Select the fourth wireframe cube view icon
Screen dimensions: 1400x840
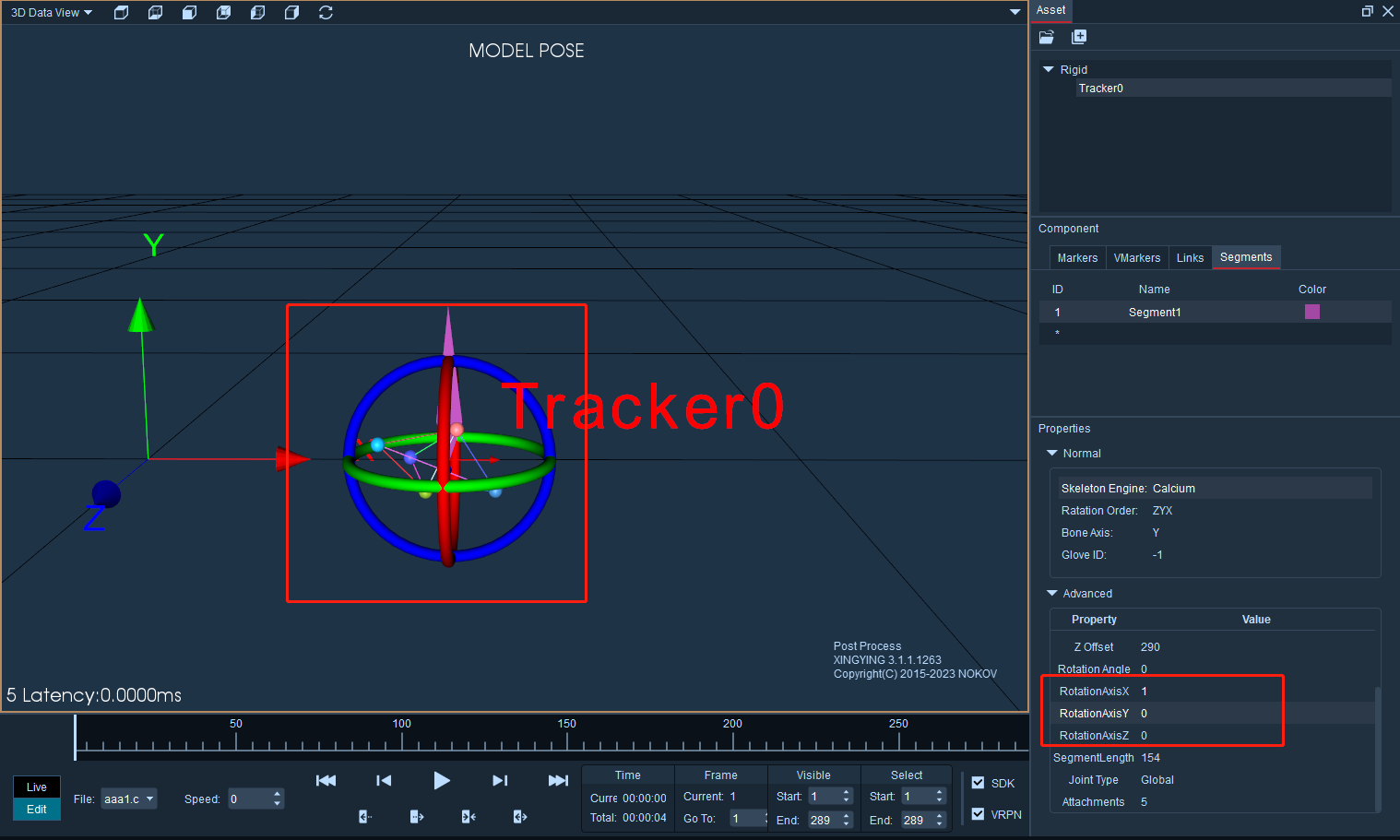(223, 12)
